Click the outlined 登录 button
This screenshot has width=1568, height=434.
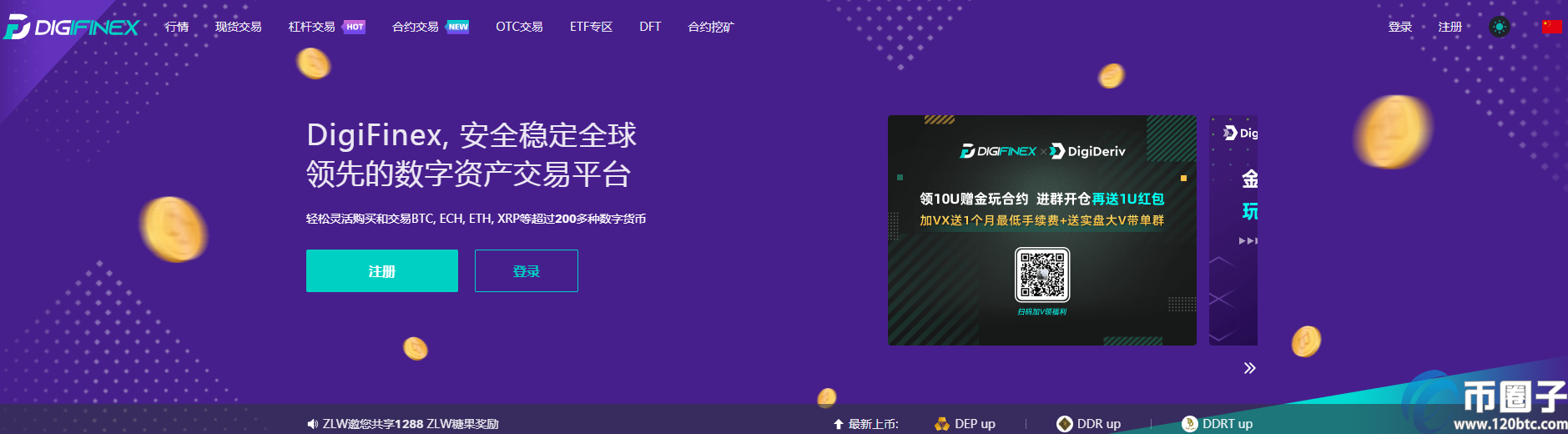(527, 270)
